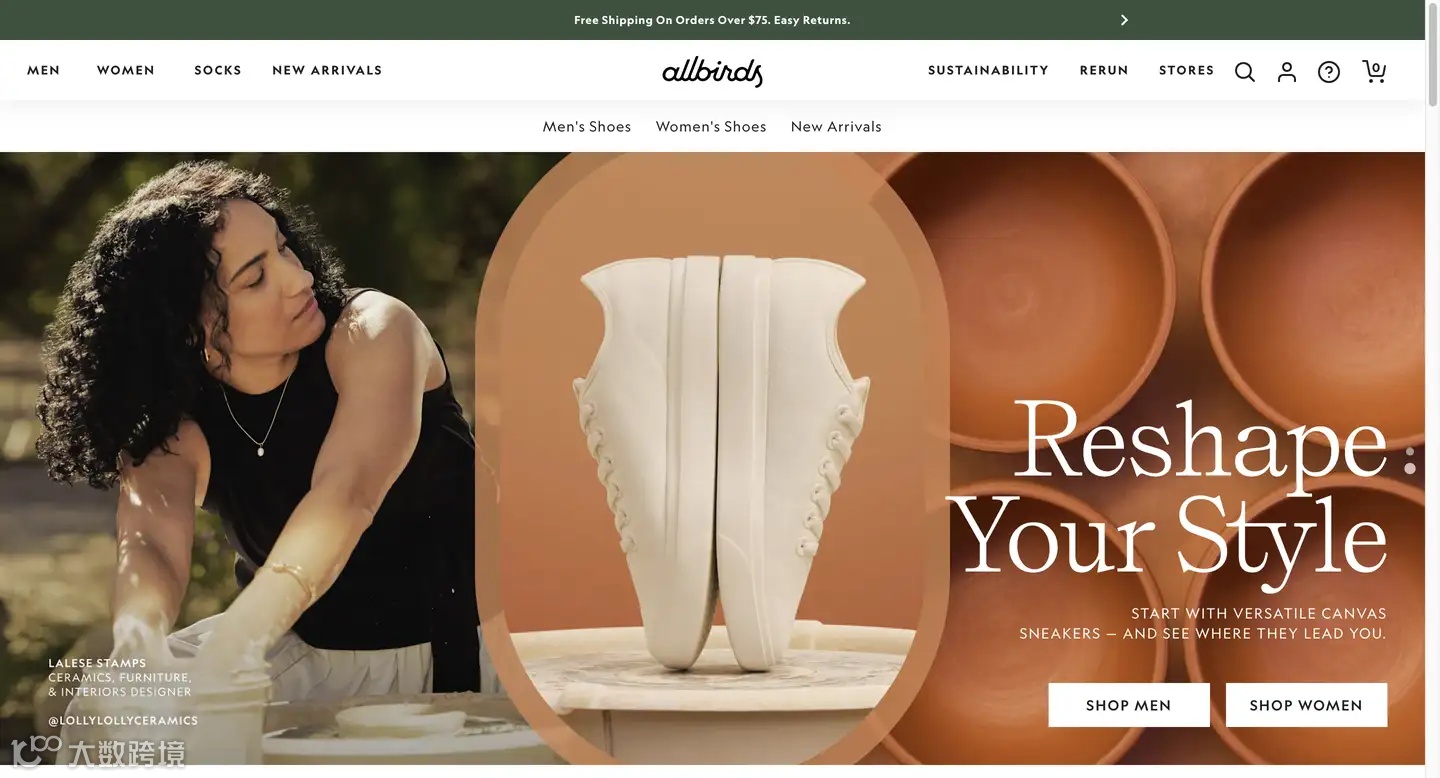Image resolution: width=1440 pixels, height=778 pixels.
Task: Select Women's Shoes in sub navigation
Action: tap(711, 127)
